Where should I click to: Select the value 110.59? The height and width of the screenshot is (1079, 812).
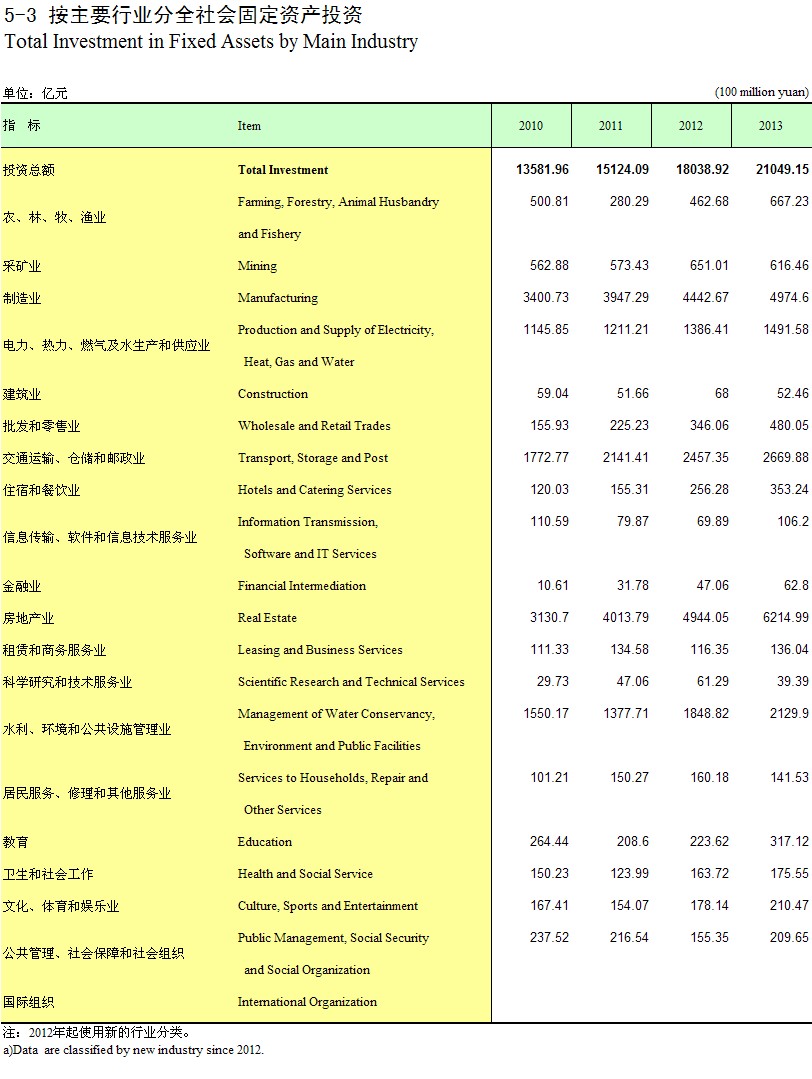pyautogui.click(x=549, y=521)
